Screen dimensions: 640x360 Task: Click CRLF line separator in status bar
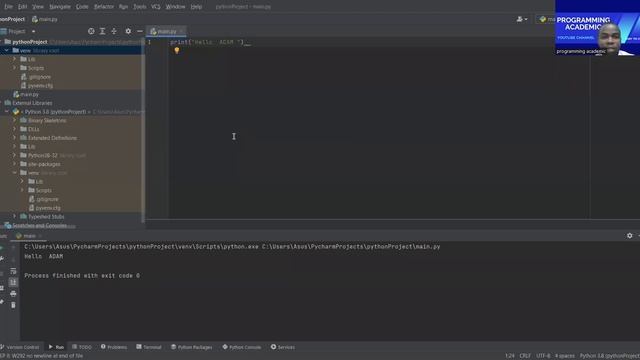coord(525,356)
